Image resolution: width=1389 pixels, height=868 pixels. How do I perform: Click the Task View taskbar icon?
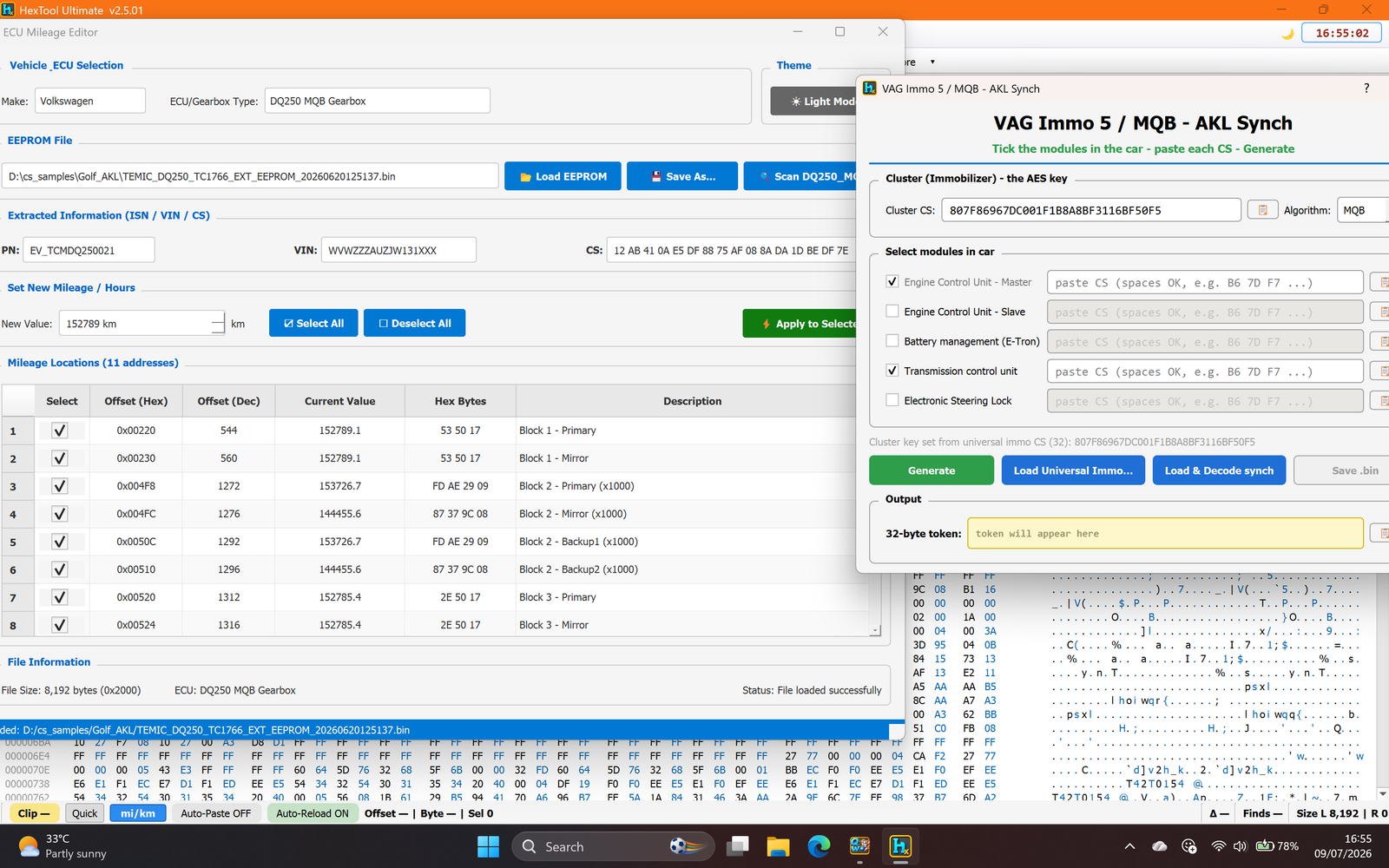(738, 846)
